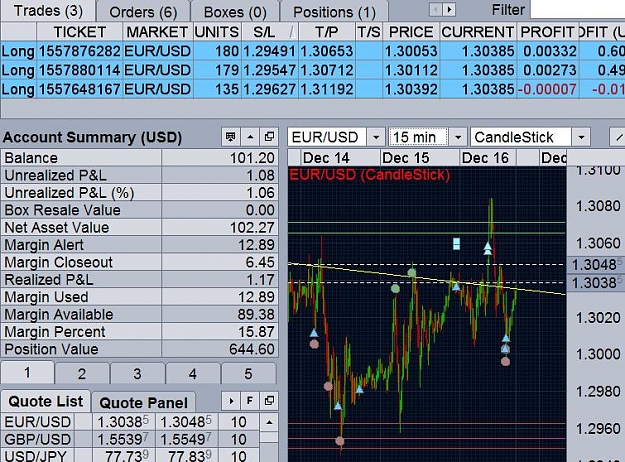Viewport: 625px width, 462px height.
Task: Sort by the PRICE column header
Action: (x=411, y=32)
